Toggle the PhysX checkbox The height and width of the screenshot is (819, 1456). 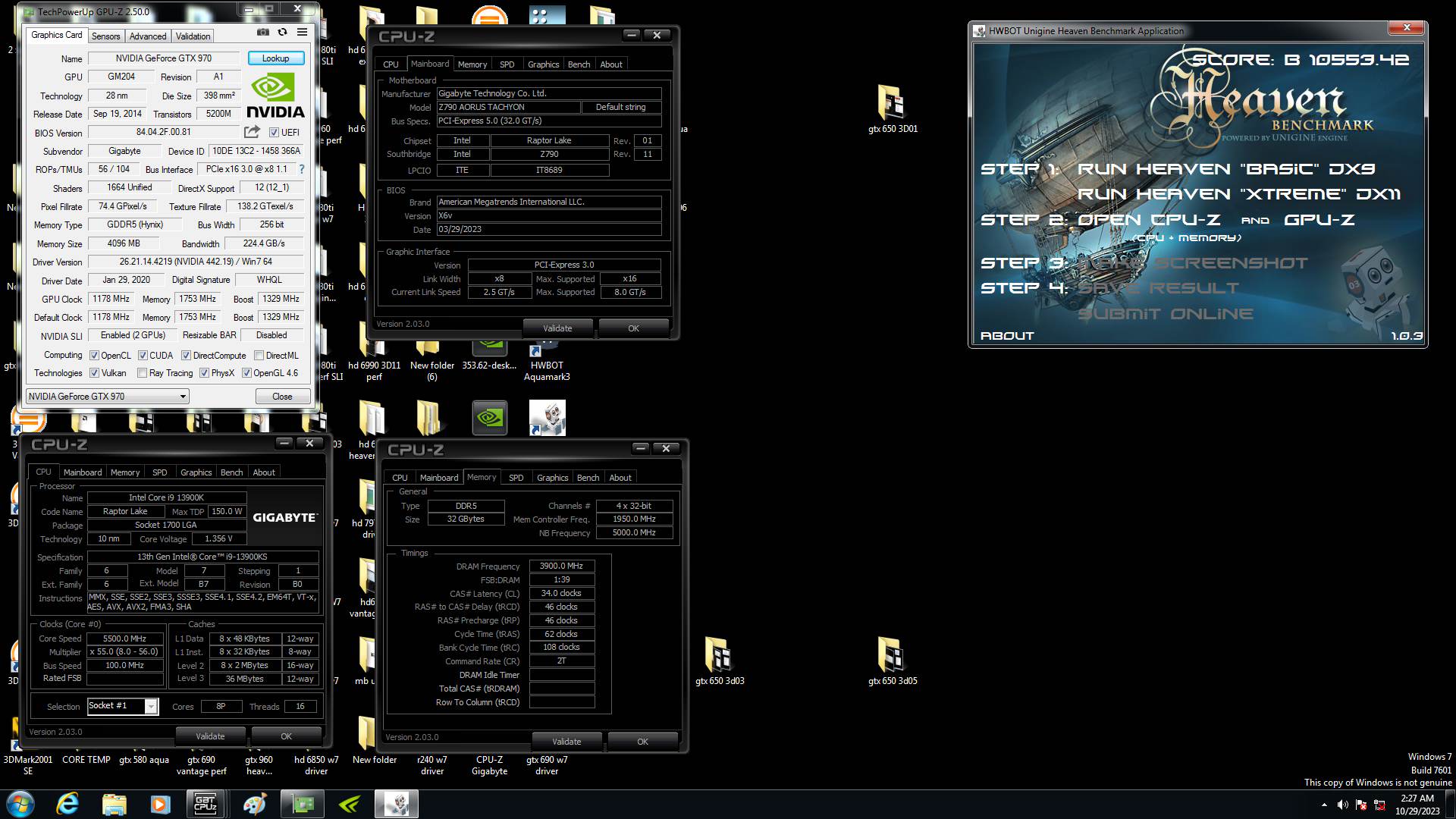(x=204, y=372)
